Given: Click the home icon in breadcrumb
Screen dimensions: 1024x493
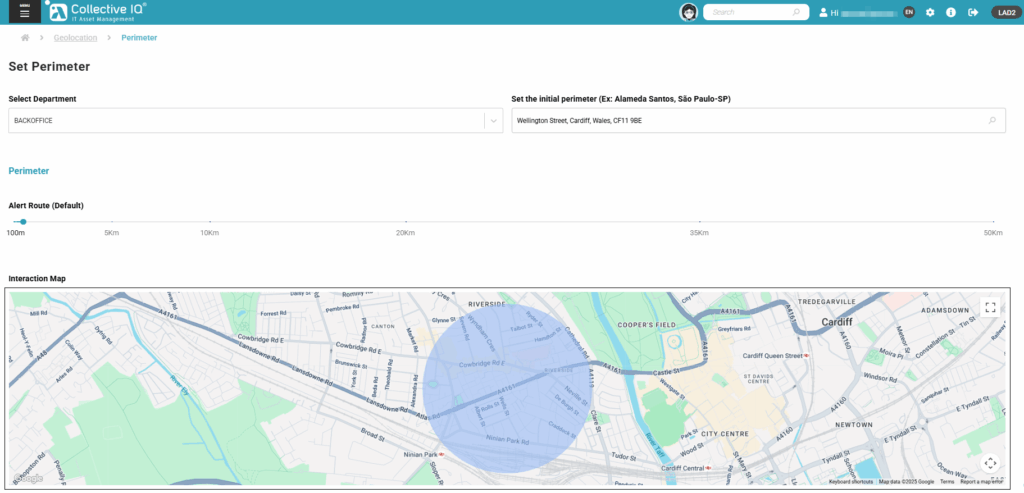Looking at the screenshot, I should coord(25,37).
